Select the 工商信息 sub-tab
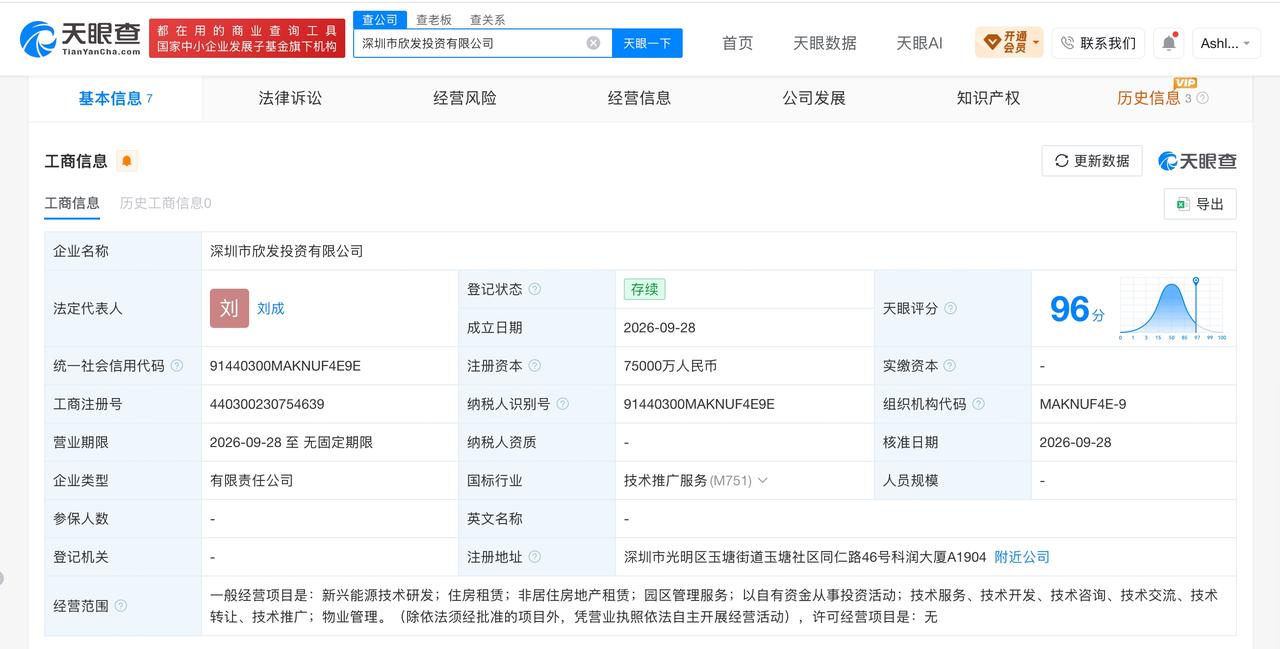1280x649 pixels. (72, 203)
